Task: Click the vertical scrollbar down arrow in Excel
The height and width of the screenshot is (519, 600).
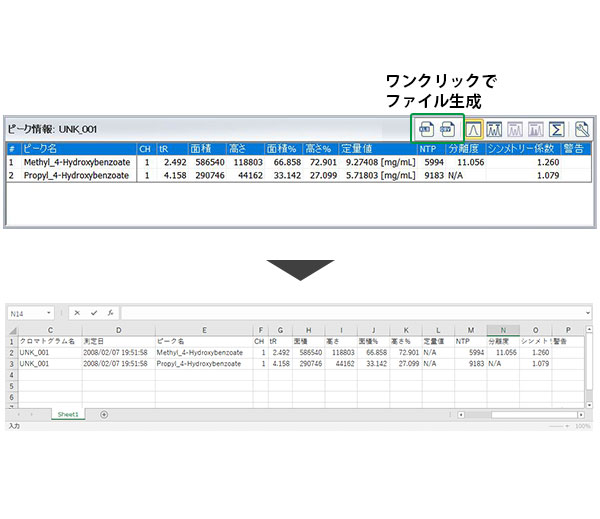Action: [589, 405]
